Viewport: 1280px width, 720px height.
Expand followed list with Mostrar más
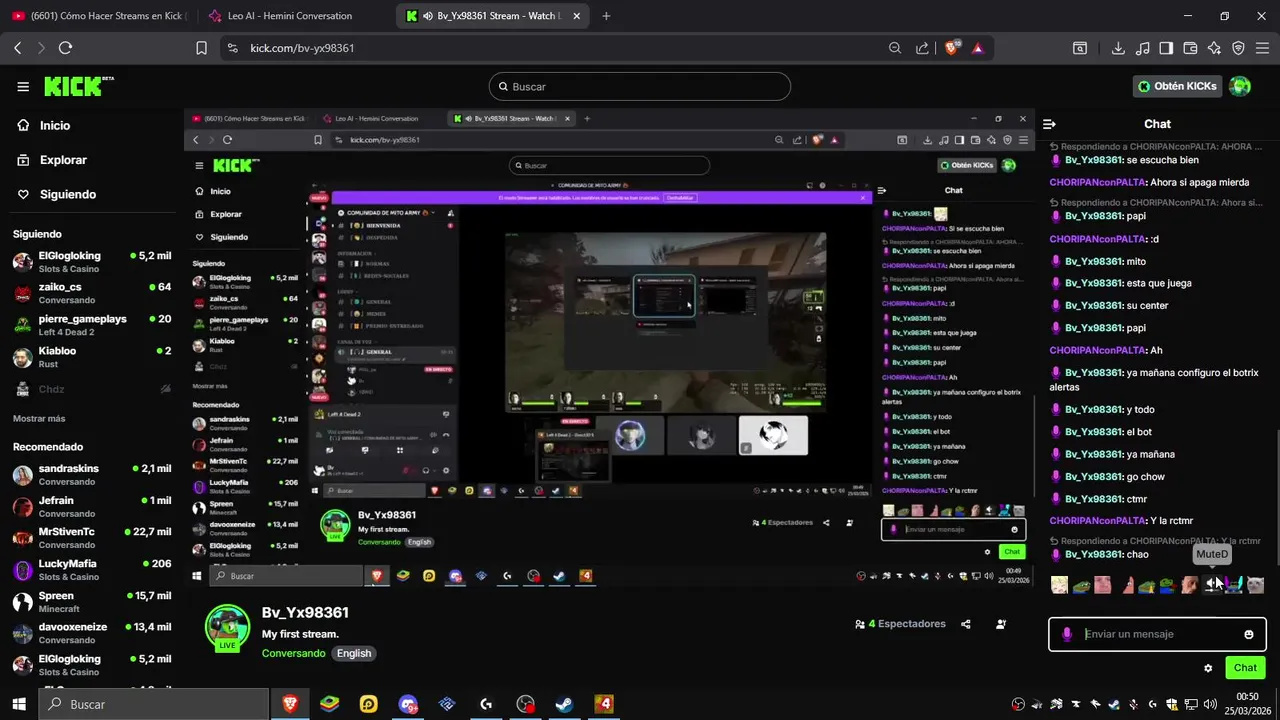click(39, 418)
